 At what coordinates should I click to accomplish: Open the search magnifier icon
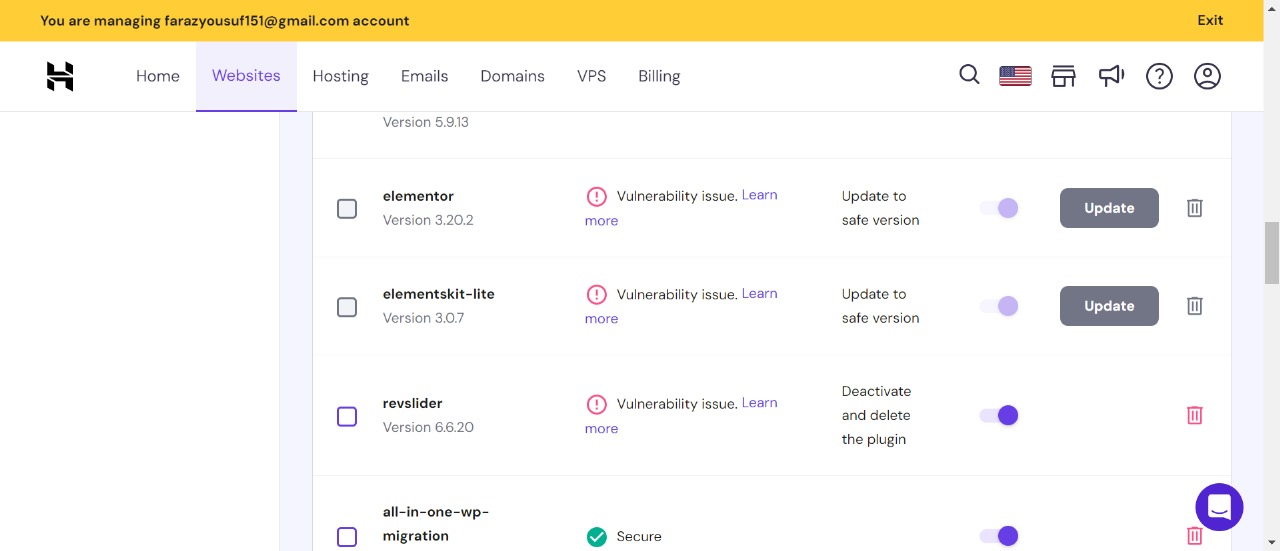pos(969,75)
